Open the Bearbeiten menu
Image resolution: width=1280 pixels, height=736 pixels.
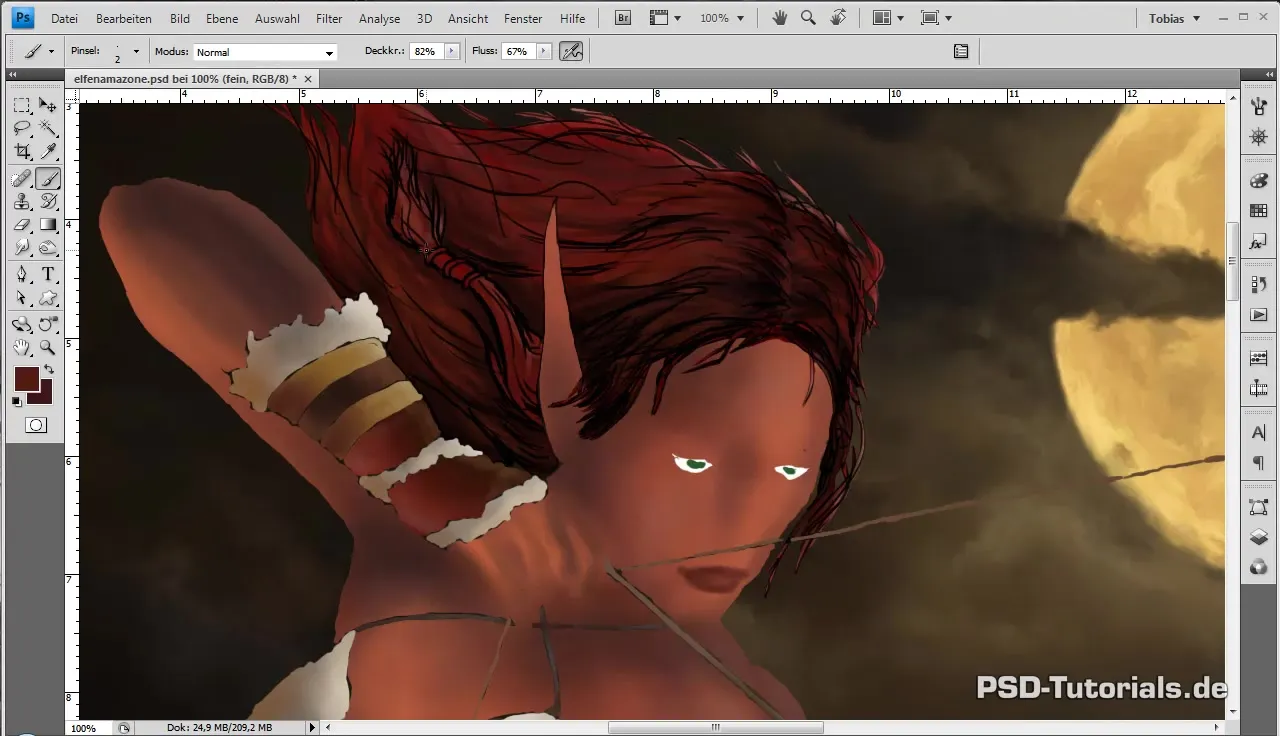124,18
